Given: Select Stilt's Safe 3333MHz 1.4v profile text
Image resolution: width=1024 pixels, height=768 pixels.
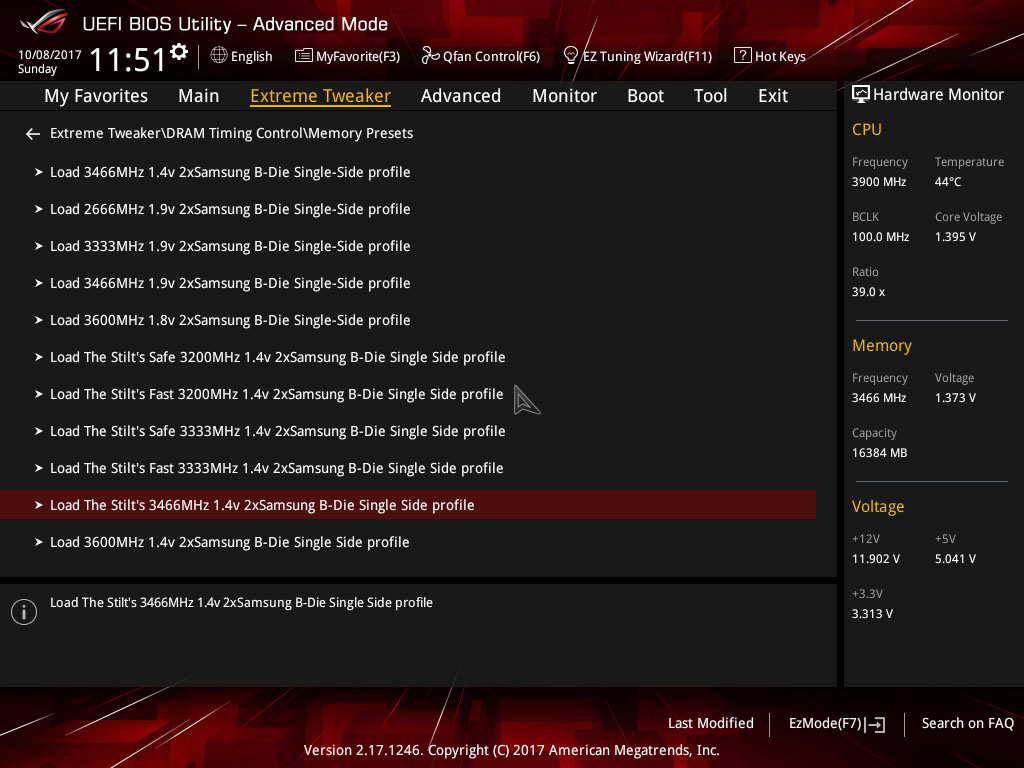Looking at the screenshot, I should pos(278,432).
